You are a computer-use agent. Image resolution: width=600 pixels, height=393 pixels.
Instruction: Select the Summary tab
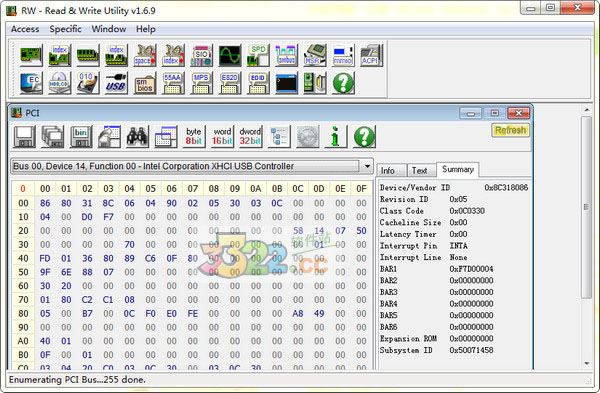click(x=458, y=169)
